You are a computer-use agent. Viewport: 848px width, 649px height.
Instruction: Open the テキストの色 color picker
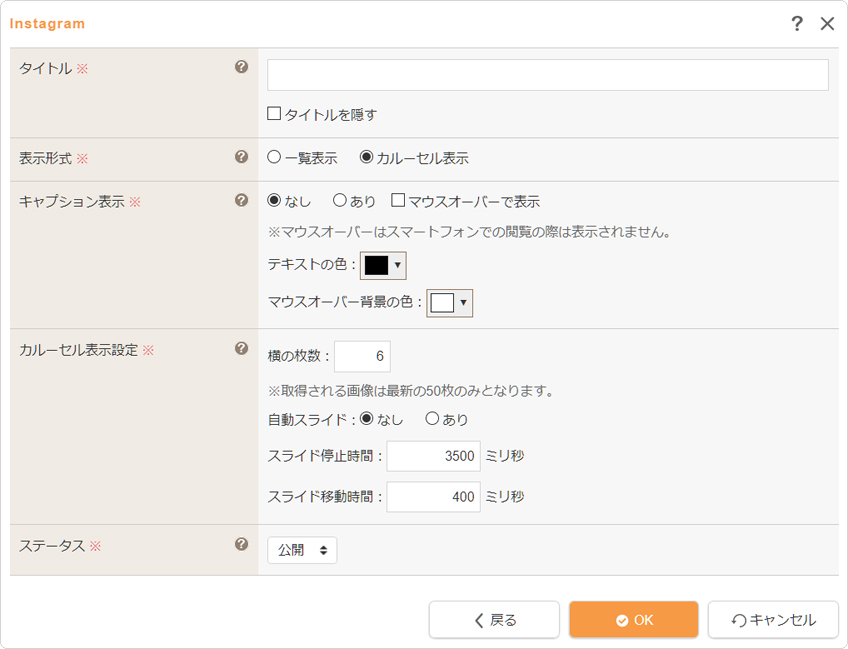[383, 266]
